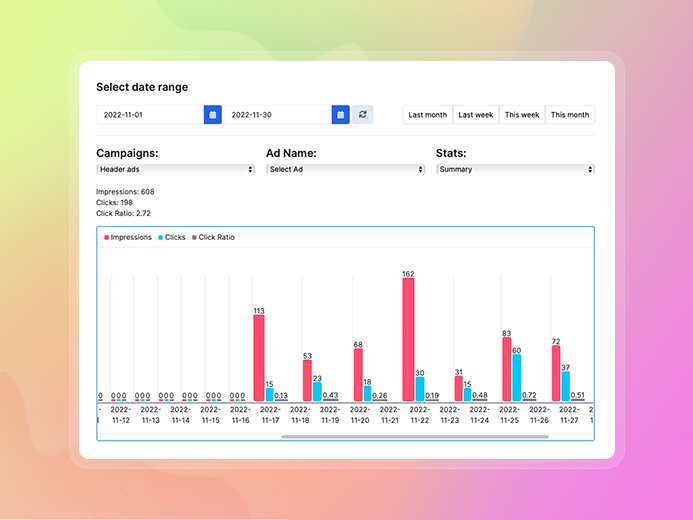Open the end date calendar picker icon
Screen dimensions: 693x520
pyautogui.click(x=340, y=115)
